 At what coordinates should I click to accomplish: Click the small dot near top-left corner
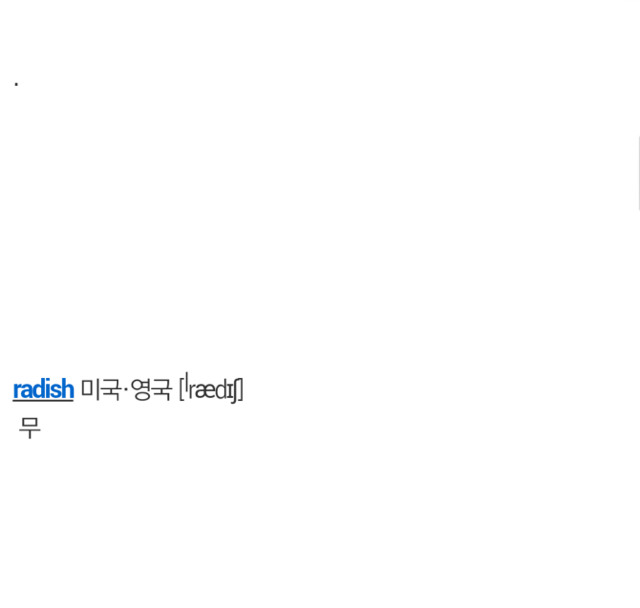pyautogui.click(x=16, y=84)
